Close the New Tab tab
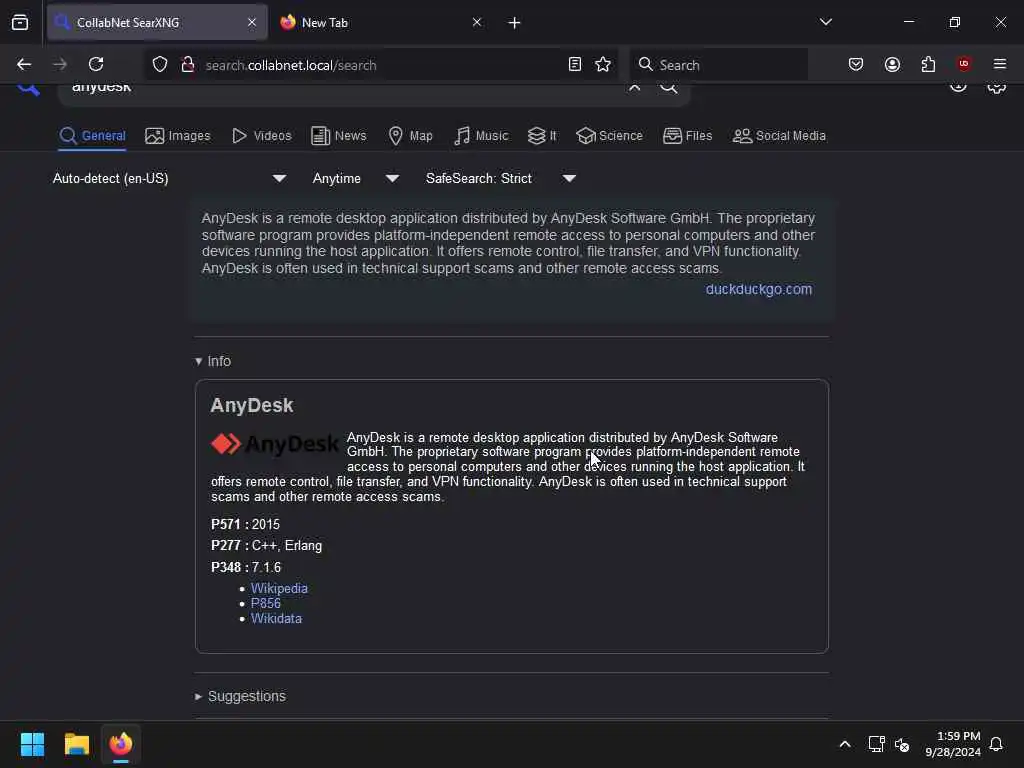 click(x=477, y=22)
